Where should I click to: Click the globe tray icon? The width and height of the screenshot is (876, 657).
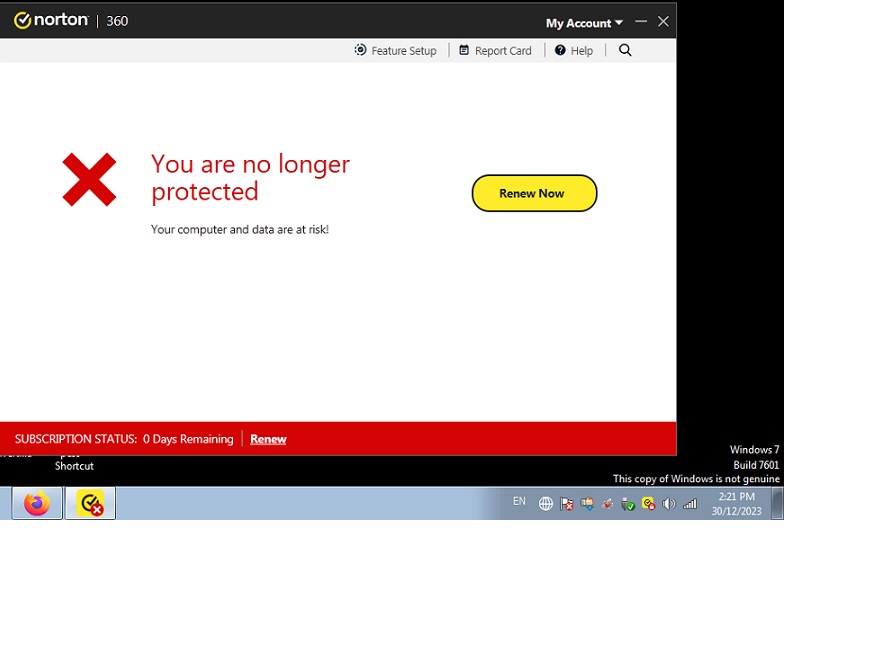(545, 504)
